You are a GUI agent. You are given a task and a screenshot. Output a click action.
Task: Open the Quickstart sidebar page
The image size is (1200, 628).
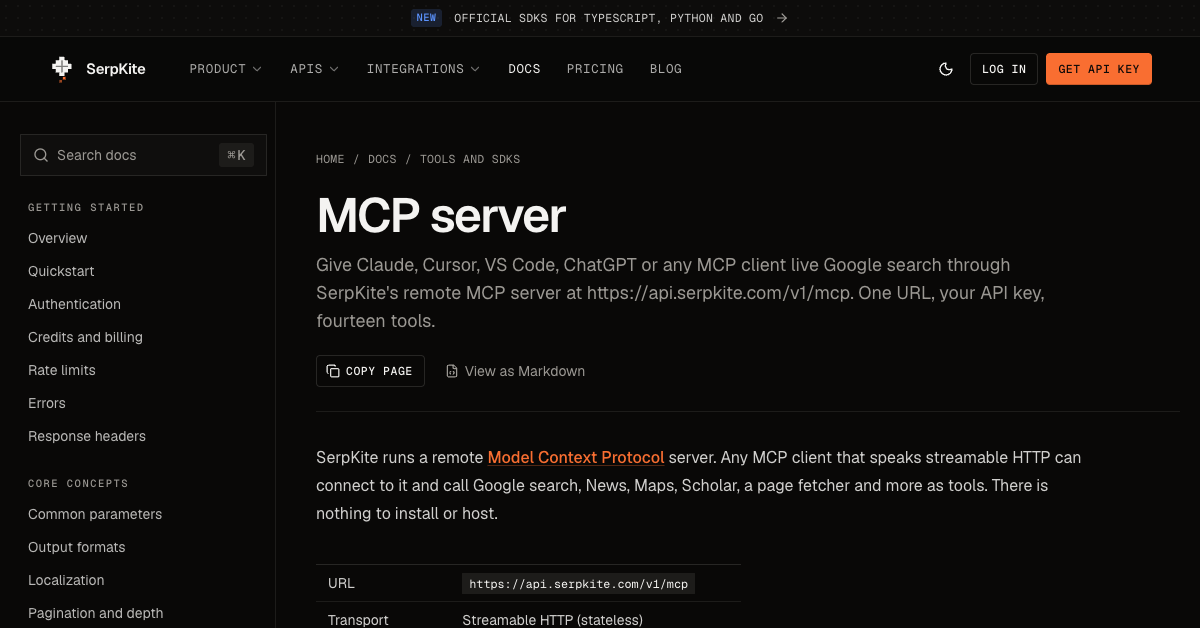pyautogui.click(x=61, y=271)
